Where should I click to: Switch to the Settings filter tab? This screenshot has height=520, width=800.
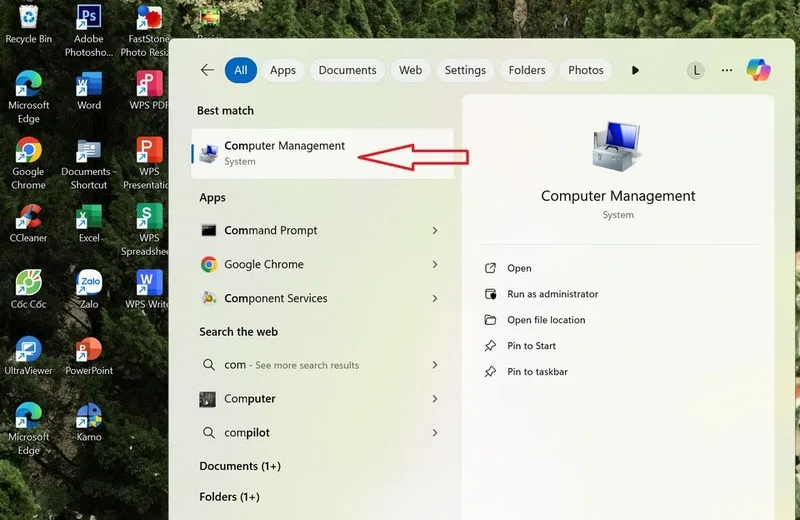coord(465,70)
